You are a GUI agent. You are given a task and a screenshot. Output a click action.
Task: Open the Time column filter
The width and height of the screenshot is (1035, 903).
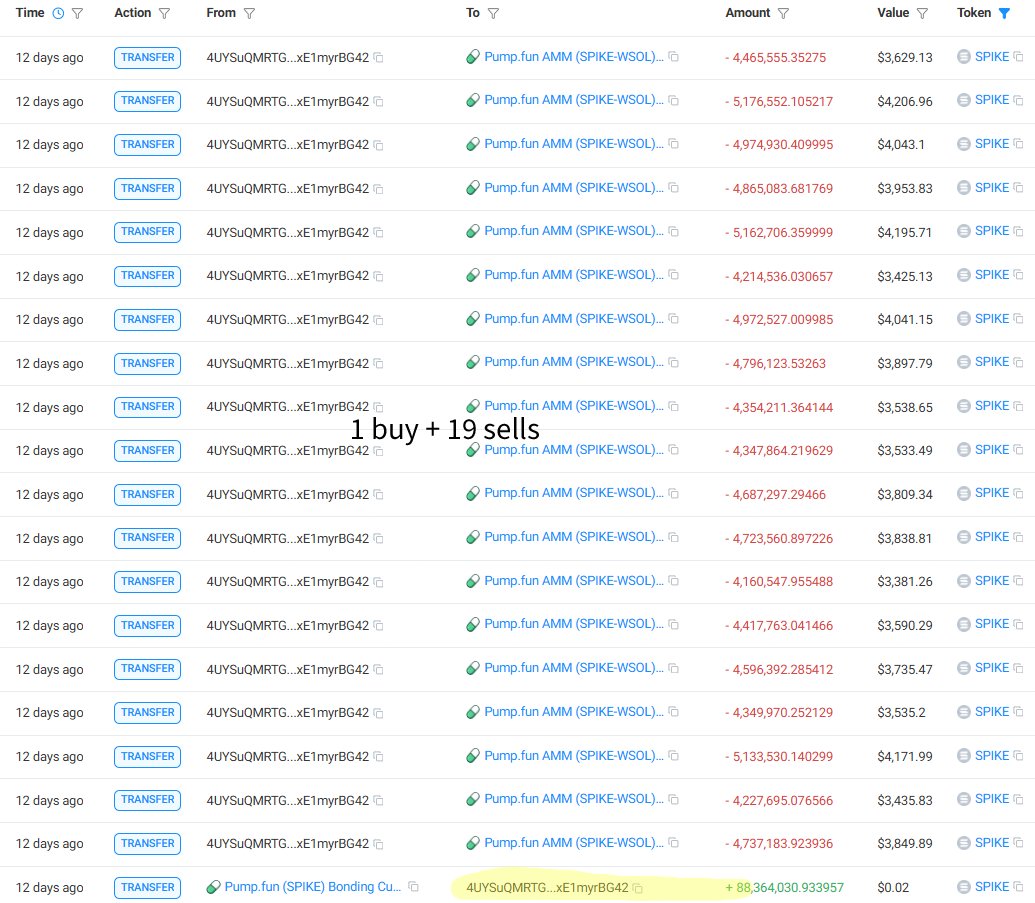click(x=77, y=13)
